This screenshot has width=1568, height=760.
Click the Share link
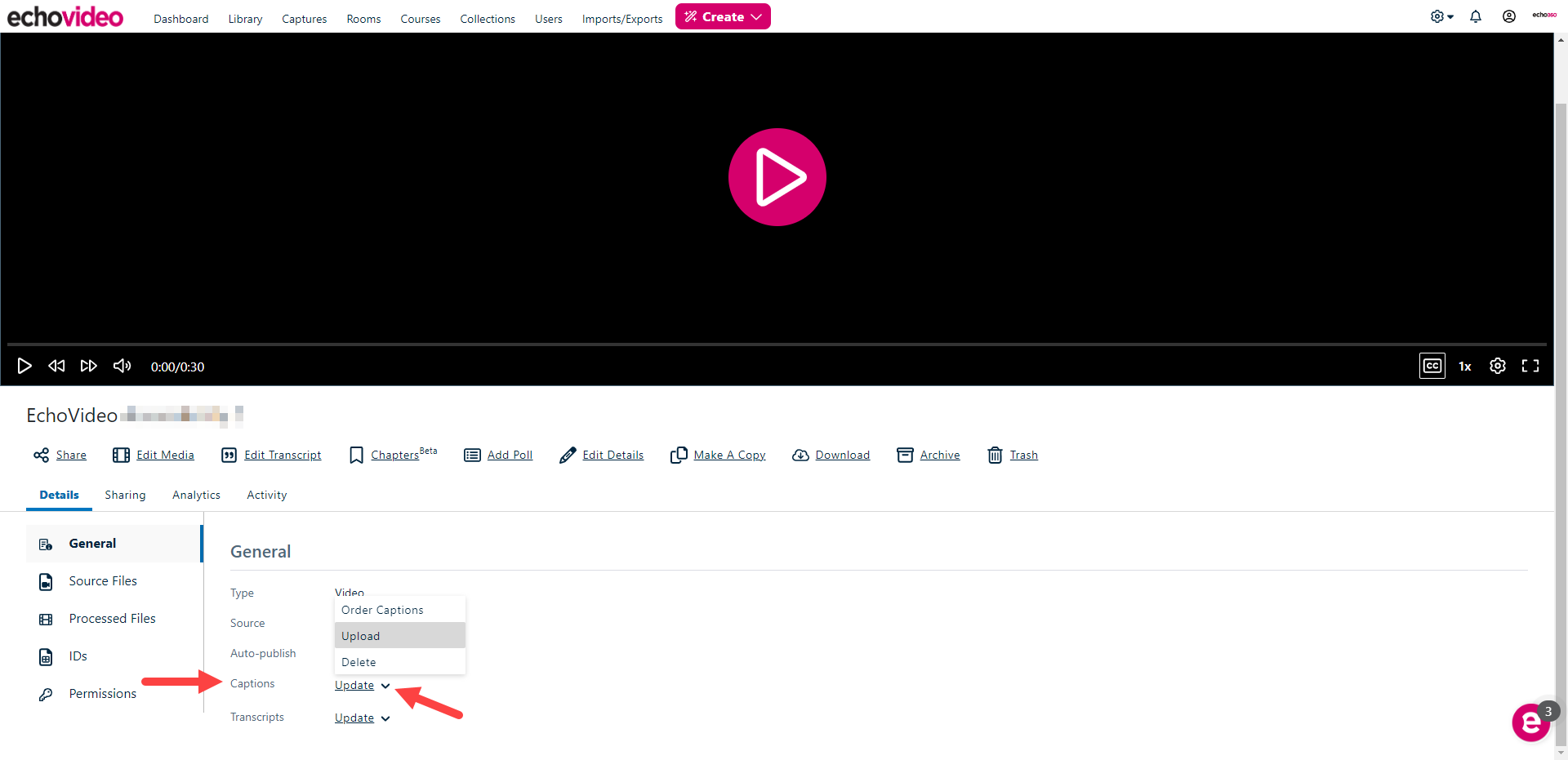click(71, 455)
